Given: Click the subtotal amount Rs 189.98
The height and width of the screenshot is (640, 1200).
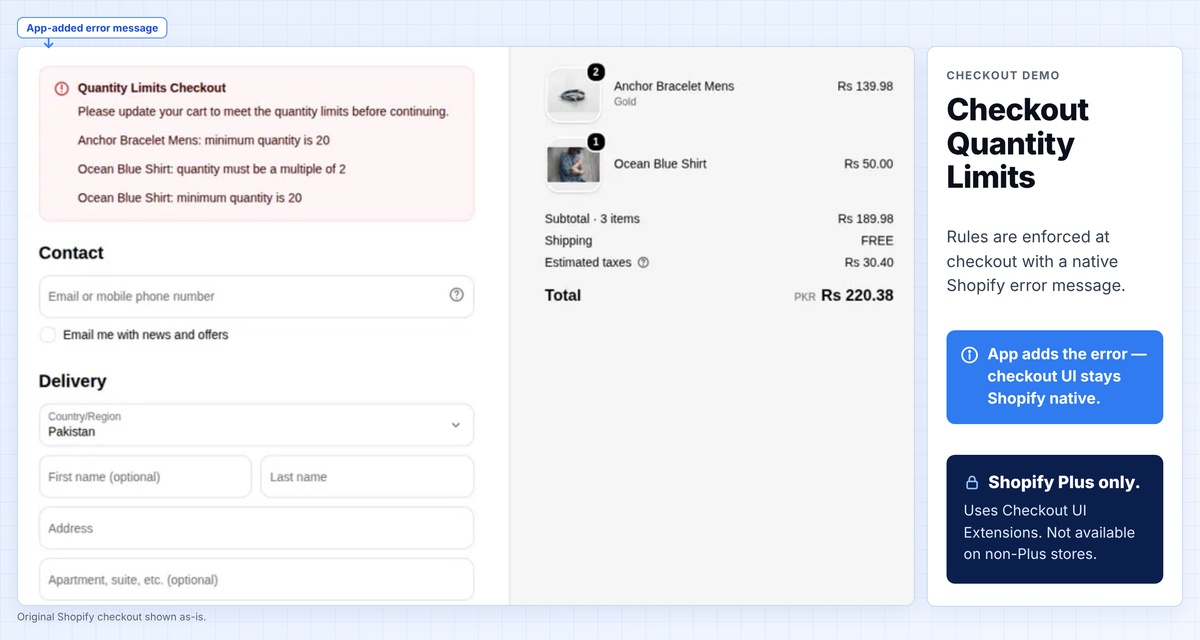Looking at the screenshot, I should (x=865, y=219).
